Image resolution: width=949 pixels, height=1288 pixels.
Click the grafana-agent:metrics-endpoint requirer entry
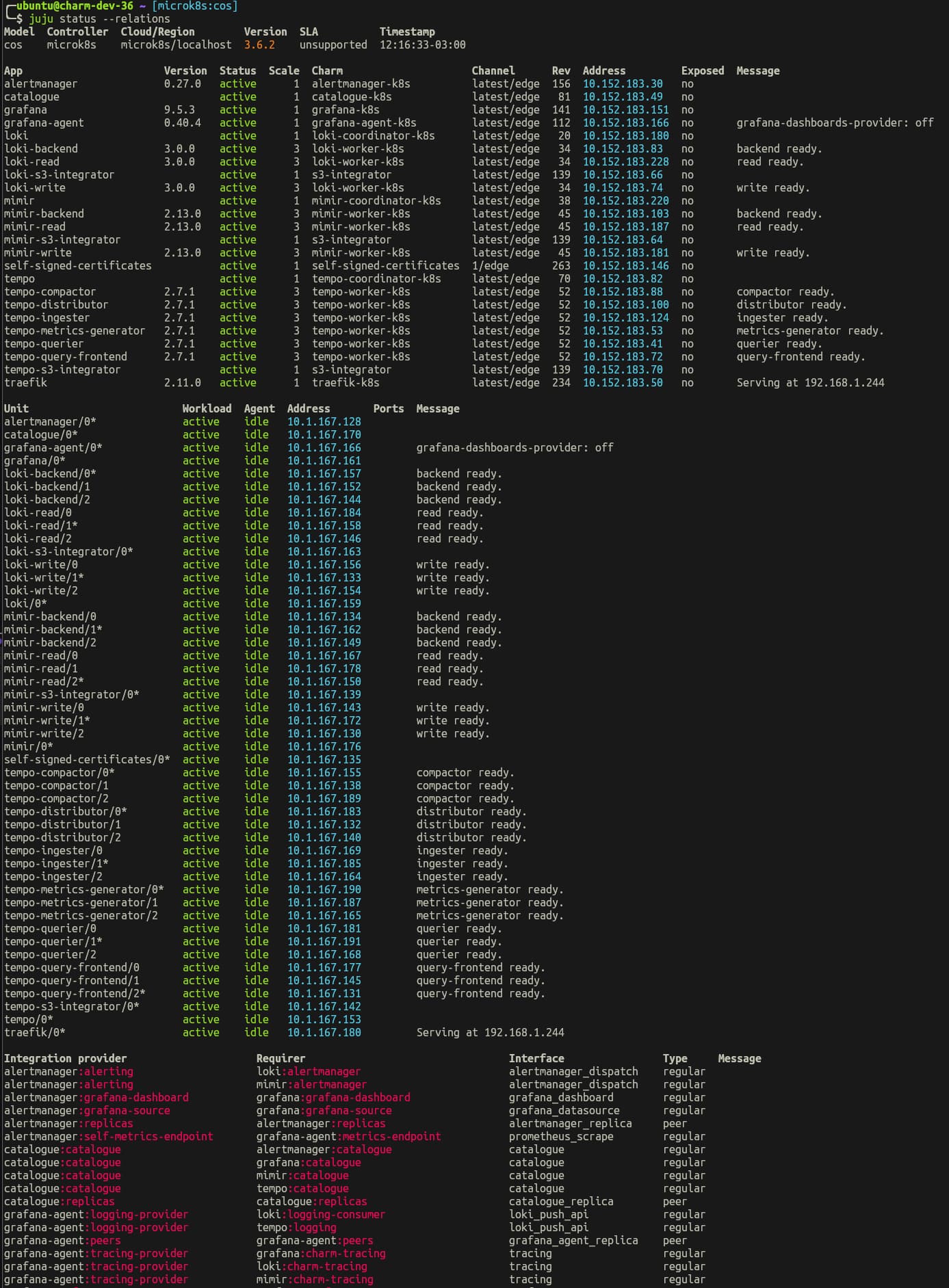(x=348, y=1137)
